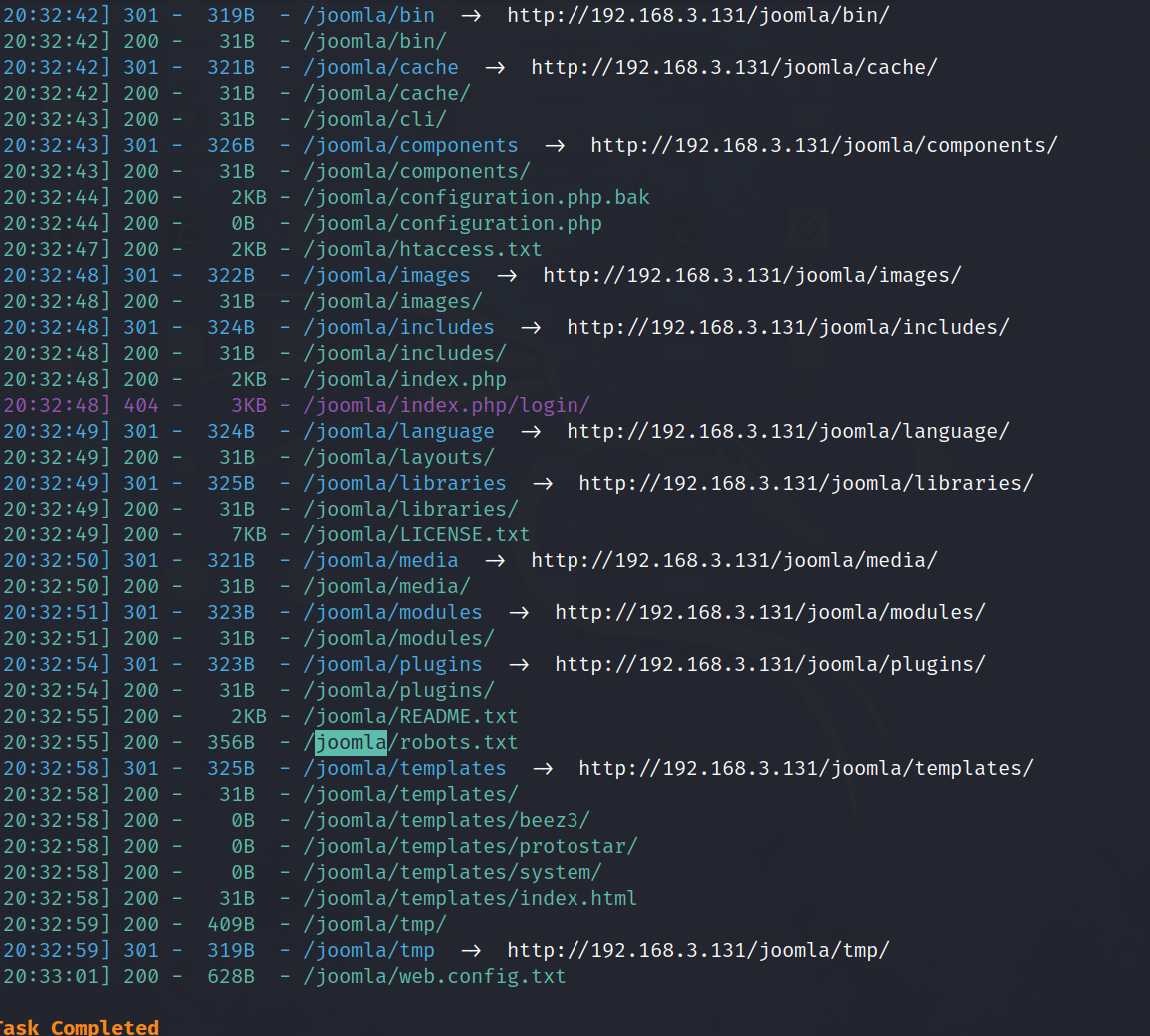Click the 404 /joomla/index.php/login/ entry
Viewport: 1150px width, 1036px height.
447,405
